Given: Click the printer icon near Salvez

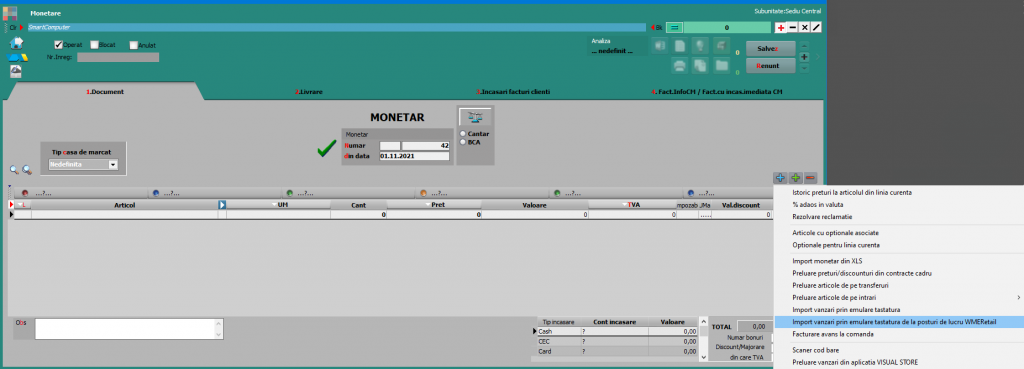Looking at the screenshot, I should (680, 65).
